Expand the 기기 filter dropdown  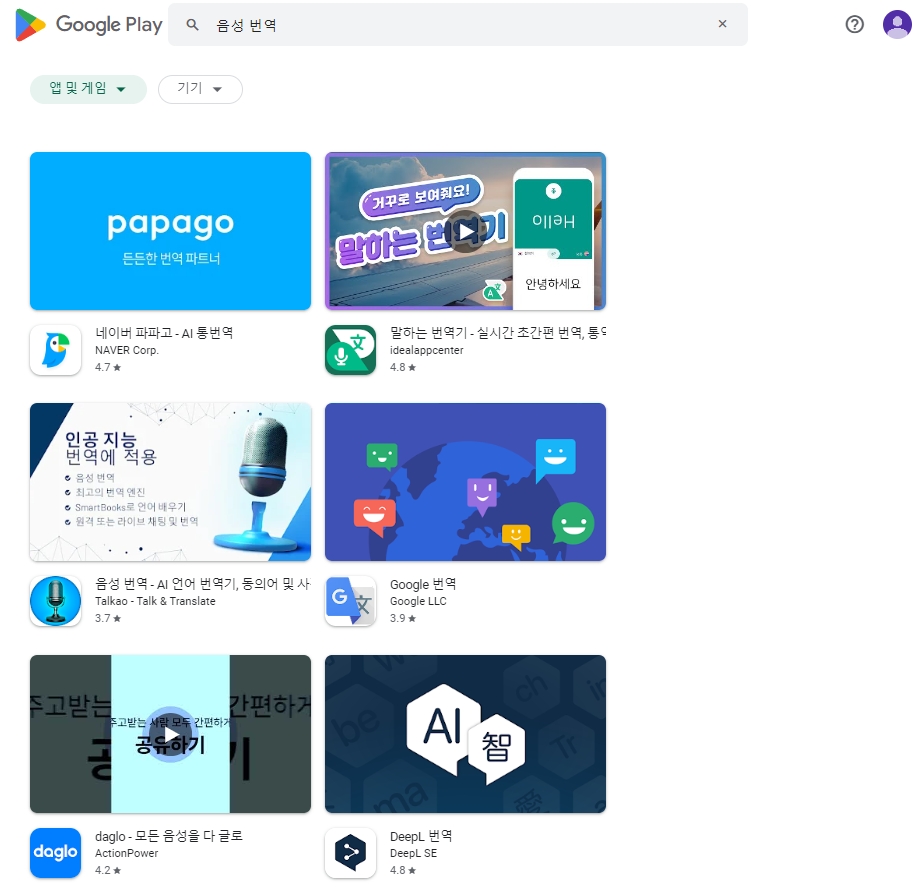[x=200, y=89]
